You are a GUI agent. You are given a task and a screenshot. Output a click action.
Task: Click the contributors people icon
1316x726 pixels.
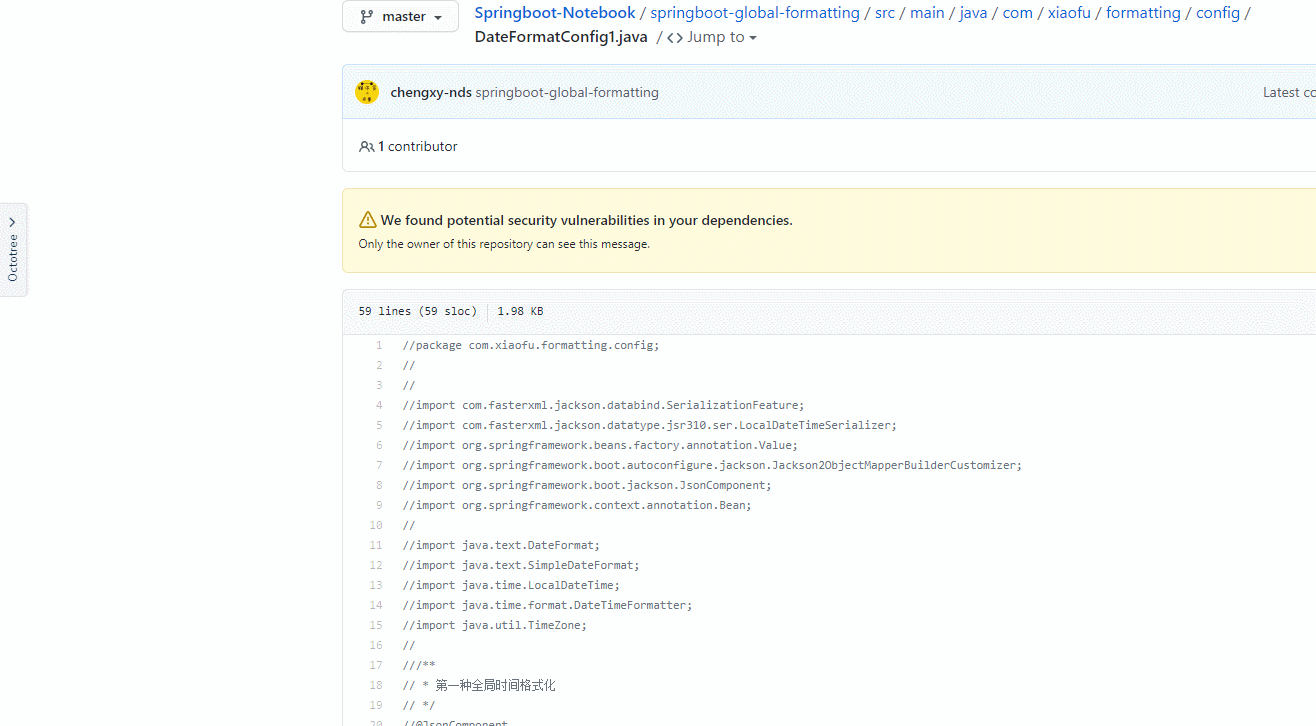pyautogui.click(x=366, y=146)
